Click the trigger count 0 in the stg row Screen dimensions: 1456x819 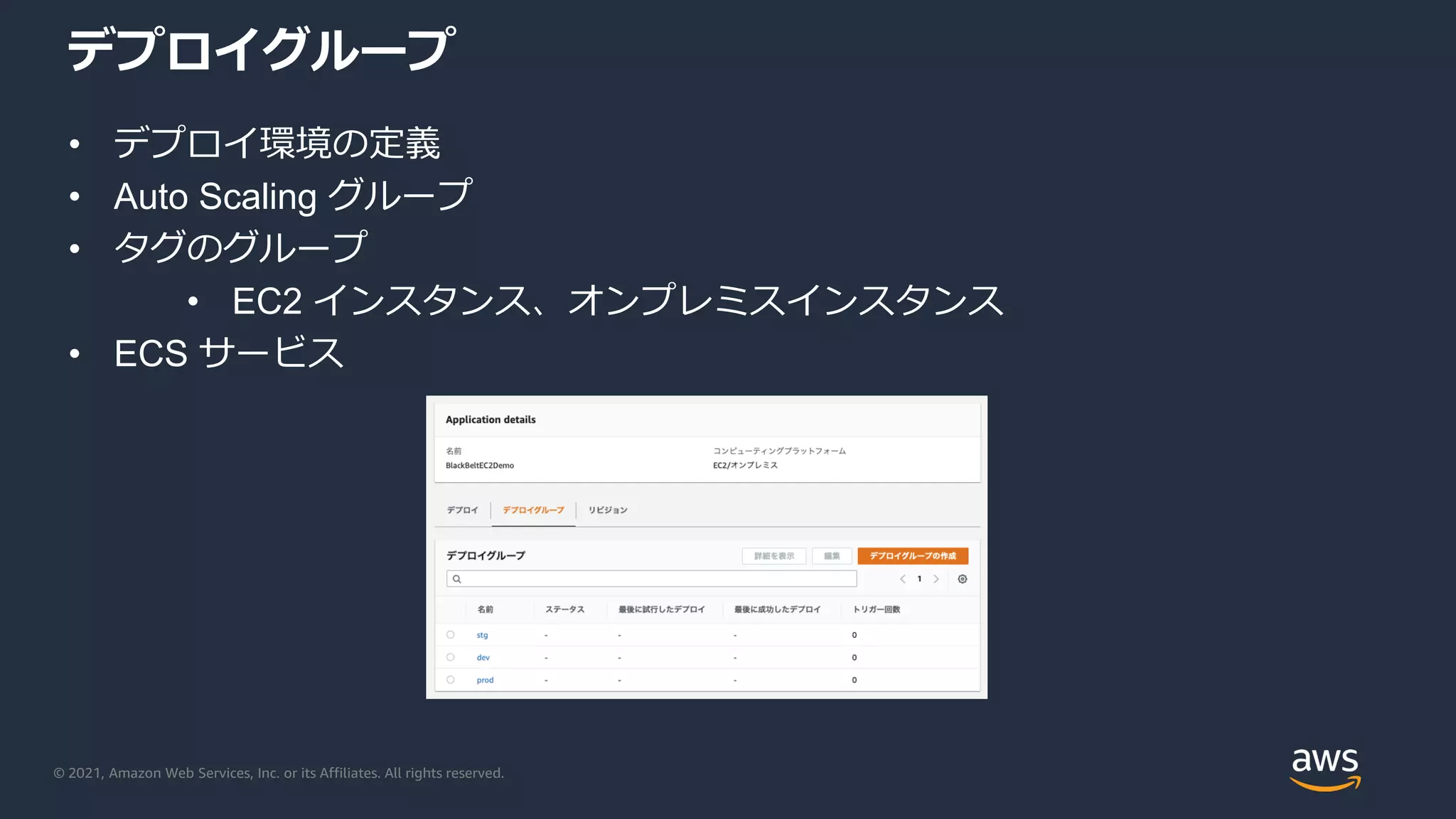[854, 635]
